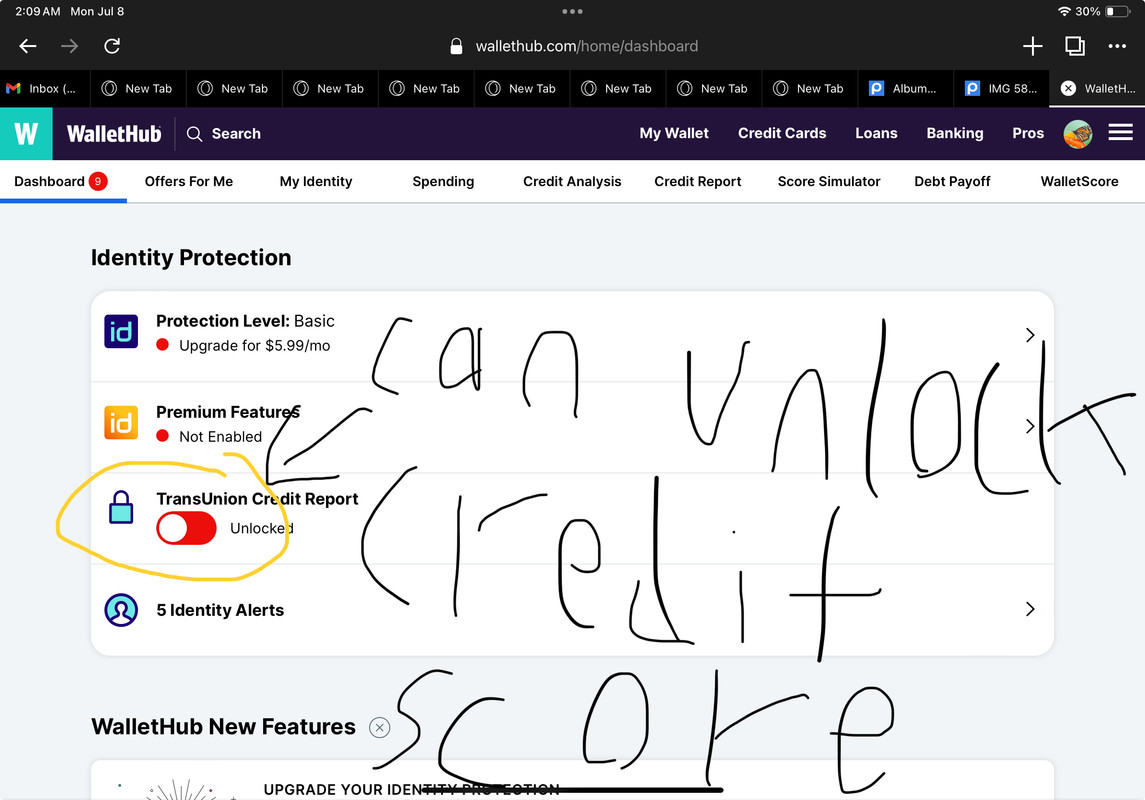Click the Identity Alerts person icon
The image size is (1145, 800).
pyautogui.click(x=121, y=609)
